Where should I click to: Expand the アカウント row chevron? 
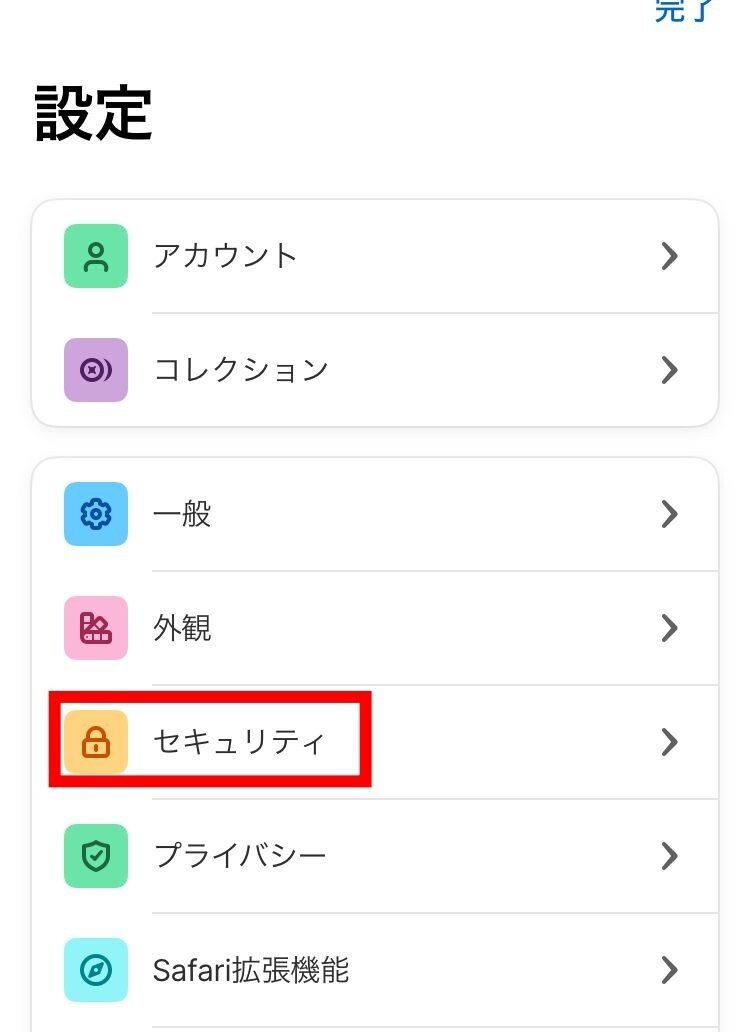click(670, 256)
